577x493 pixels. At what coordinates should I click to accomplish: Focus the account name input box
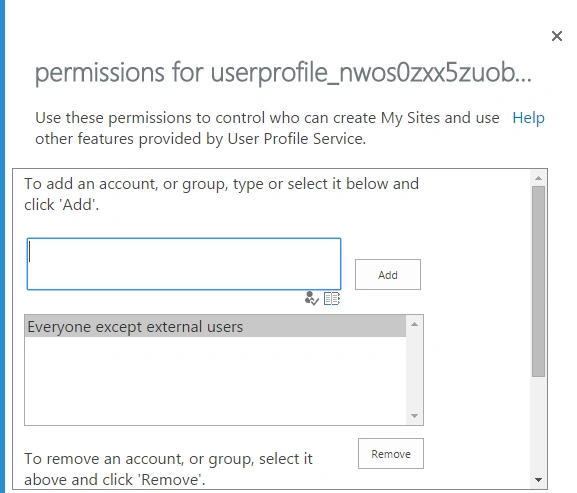click(x=184, y=264)
